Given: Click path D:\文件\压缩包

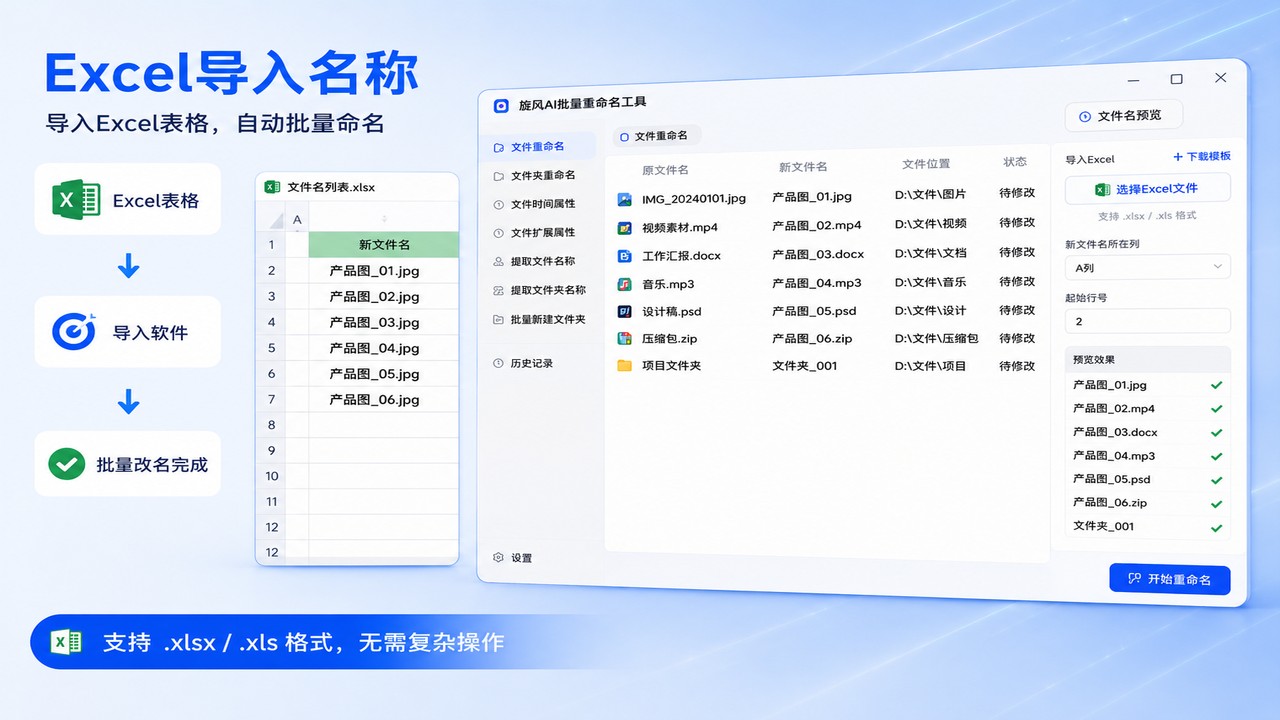Looking at the screenshot, I should pos(936,339).
